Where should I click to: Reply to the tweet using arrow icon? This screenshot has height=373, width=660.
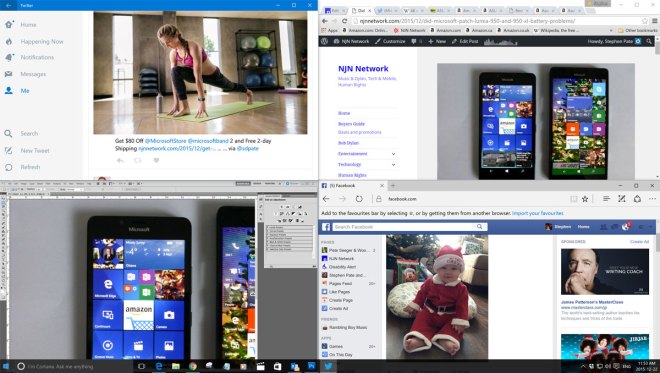(x=120, y=160)
